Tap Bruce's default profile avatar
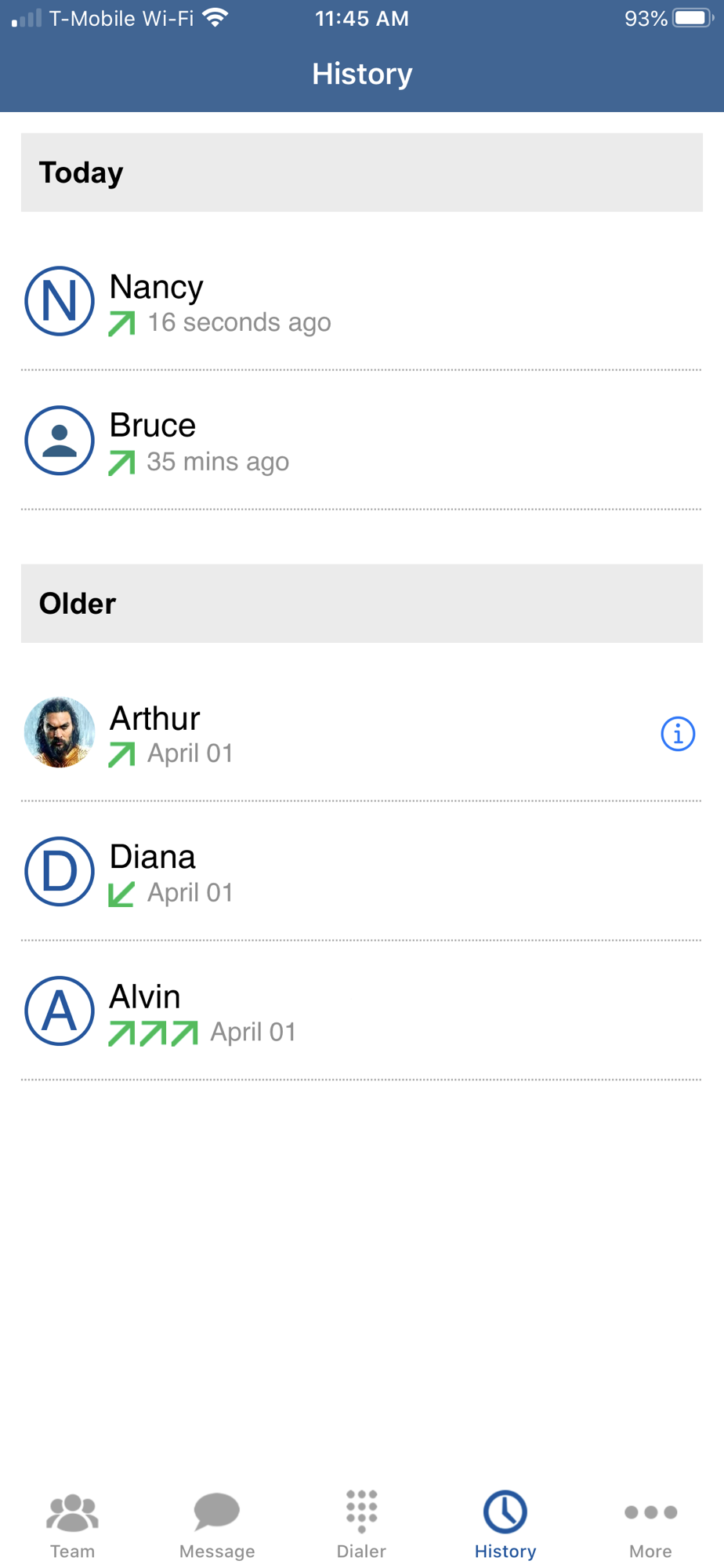 60,441
